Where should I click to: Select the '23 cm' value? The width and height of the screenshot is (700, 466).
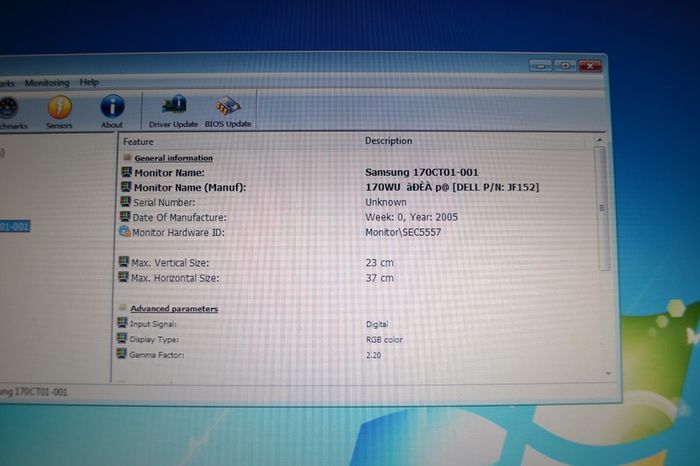click(x=379, y=263)
